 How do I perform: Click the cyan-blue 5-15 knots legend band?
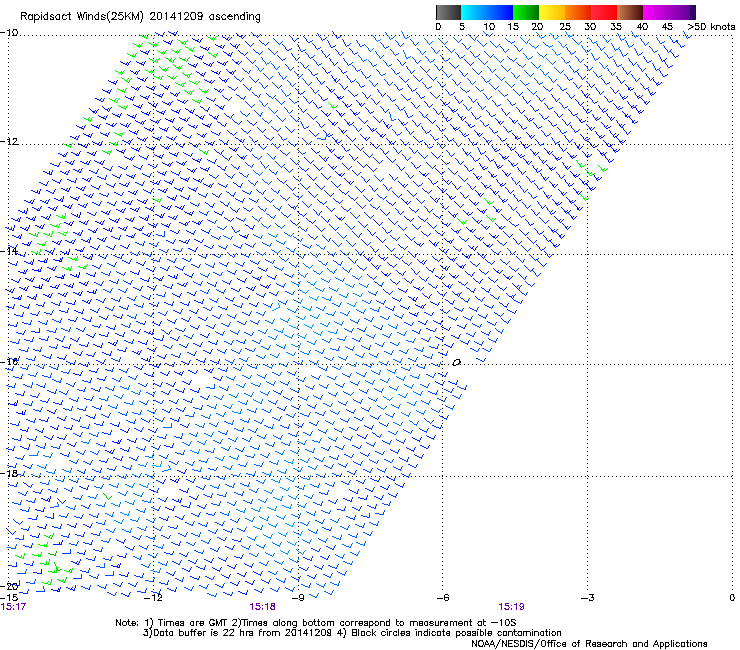[487, 12]
